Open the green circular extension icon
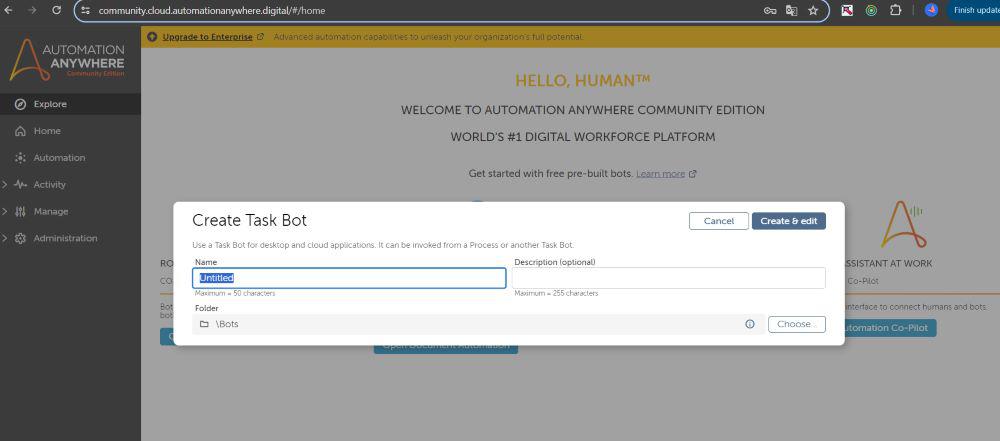Screen dimensions: 1000x441 pos(871,10)
